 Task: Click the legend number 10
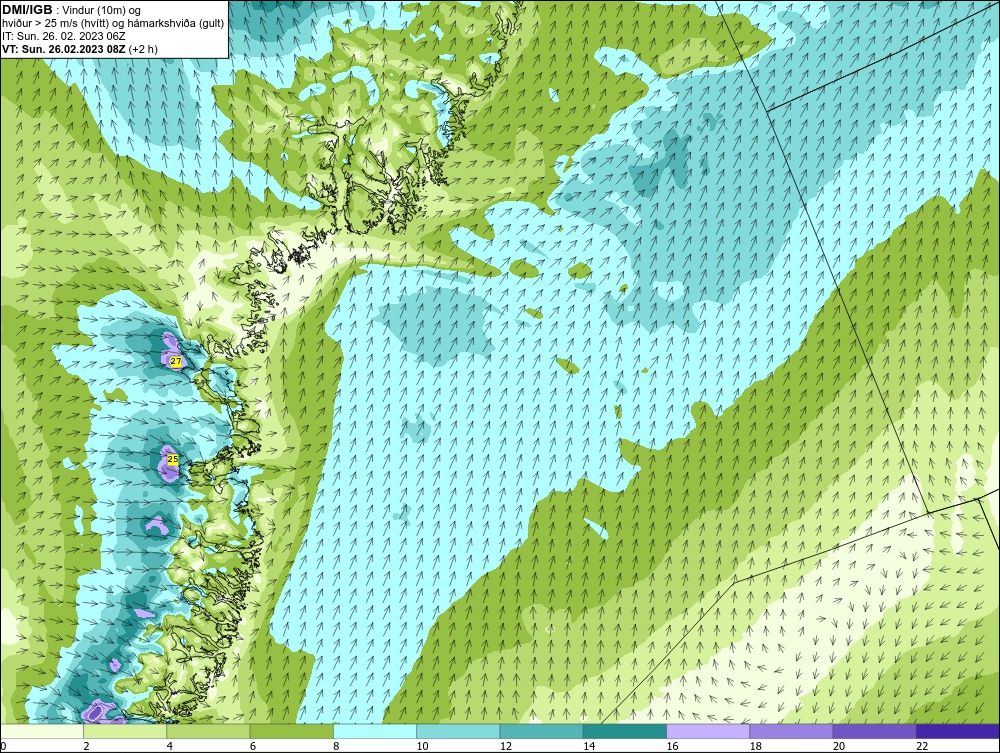coord(422,747)
